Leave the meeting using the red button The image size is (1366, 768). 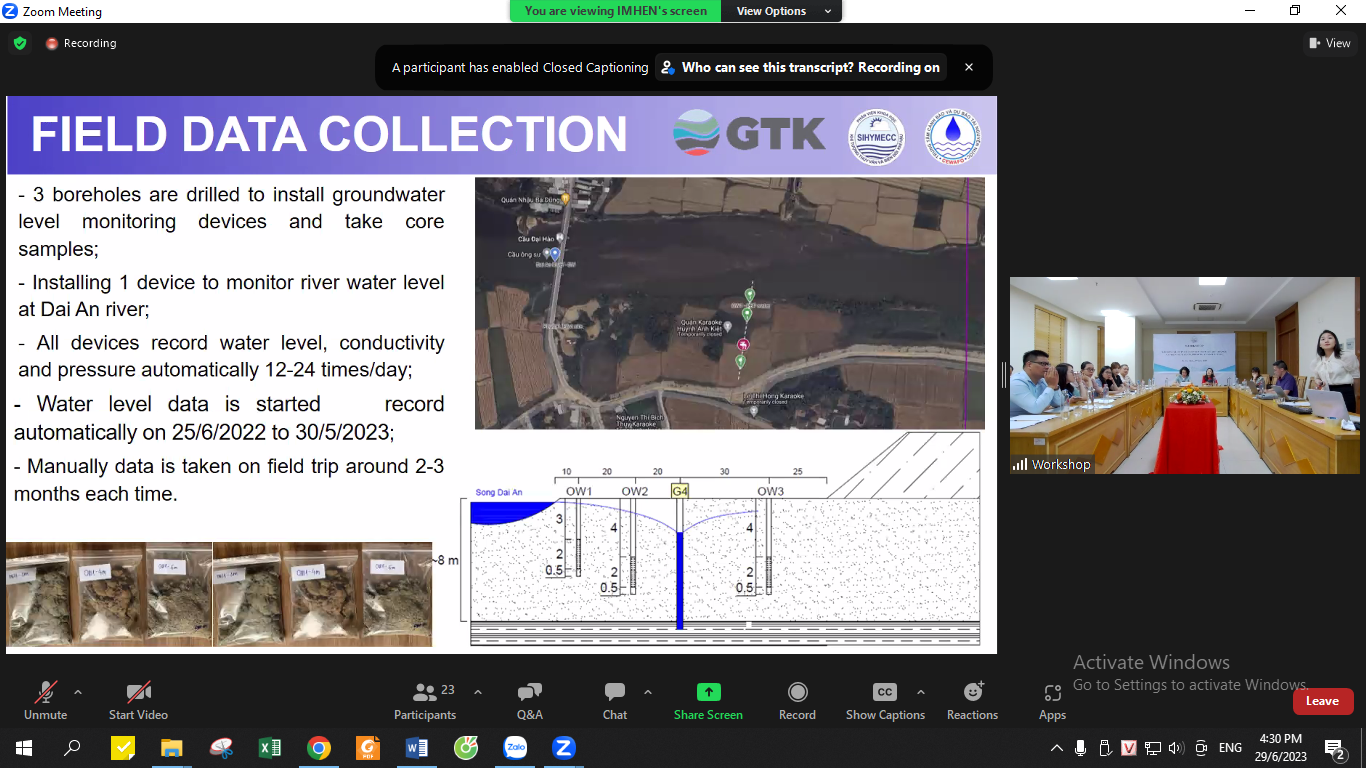[1322, 701]
